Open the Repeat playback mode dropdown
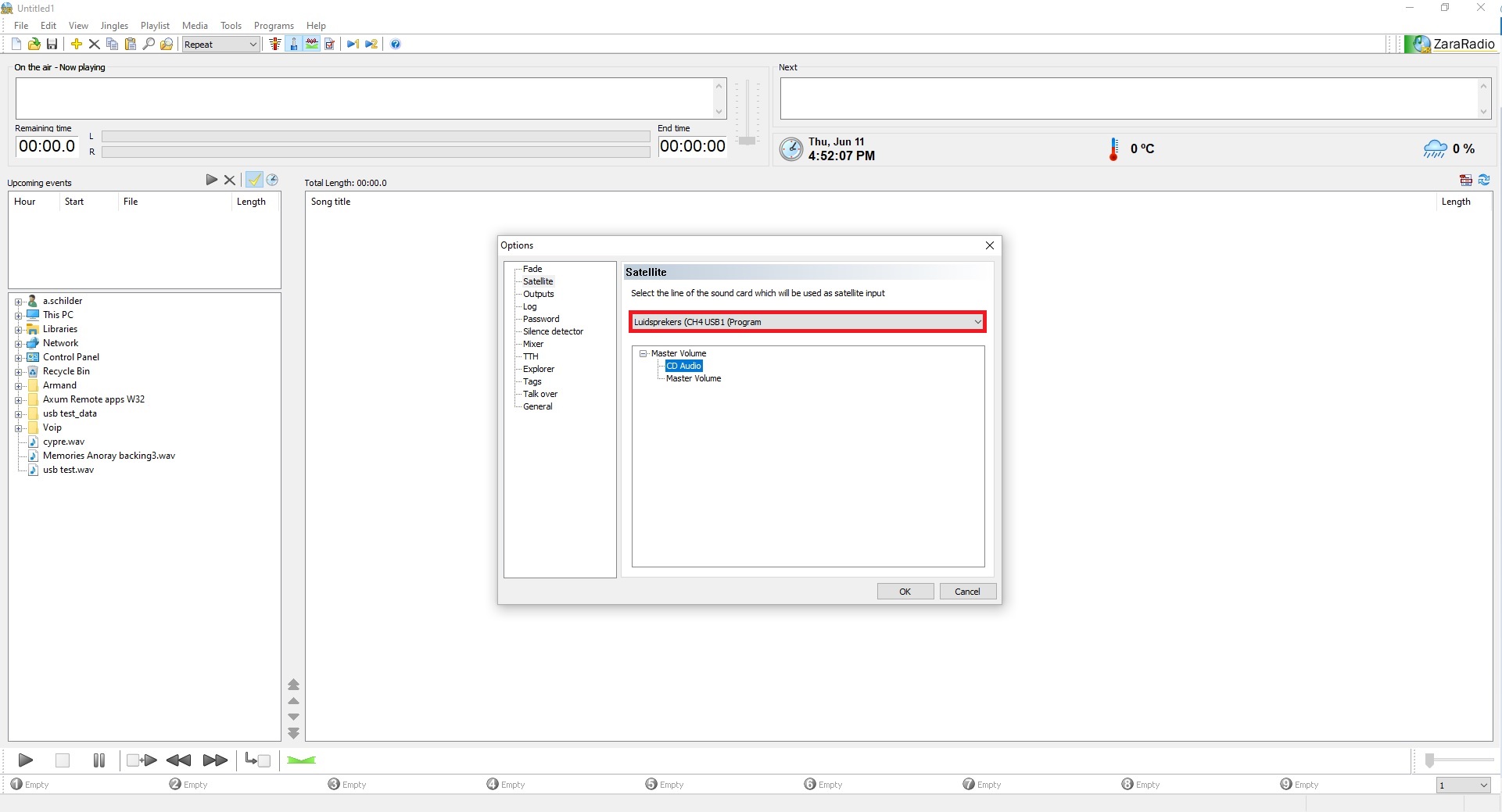1502x812 pixels. point(221,45)
